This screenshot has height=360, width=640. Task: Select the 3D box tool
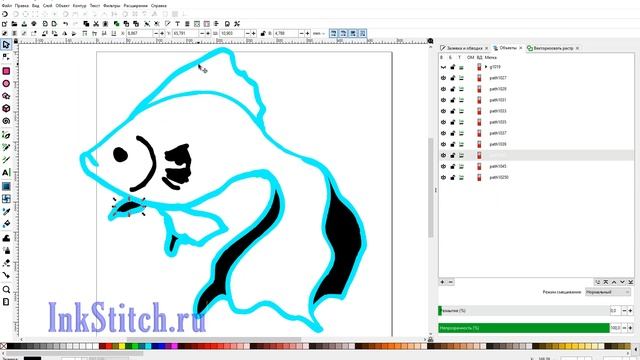[6, 108]
